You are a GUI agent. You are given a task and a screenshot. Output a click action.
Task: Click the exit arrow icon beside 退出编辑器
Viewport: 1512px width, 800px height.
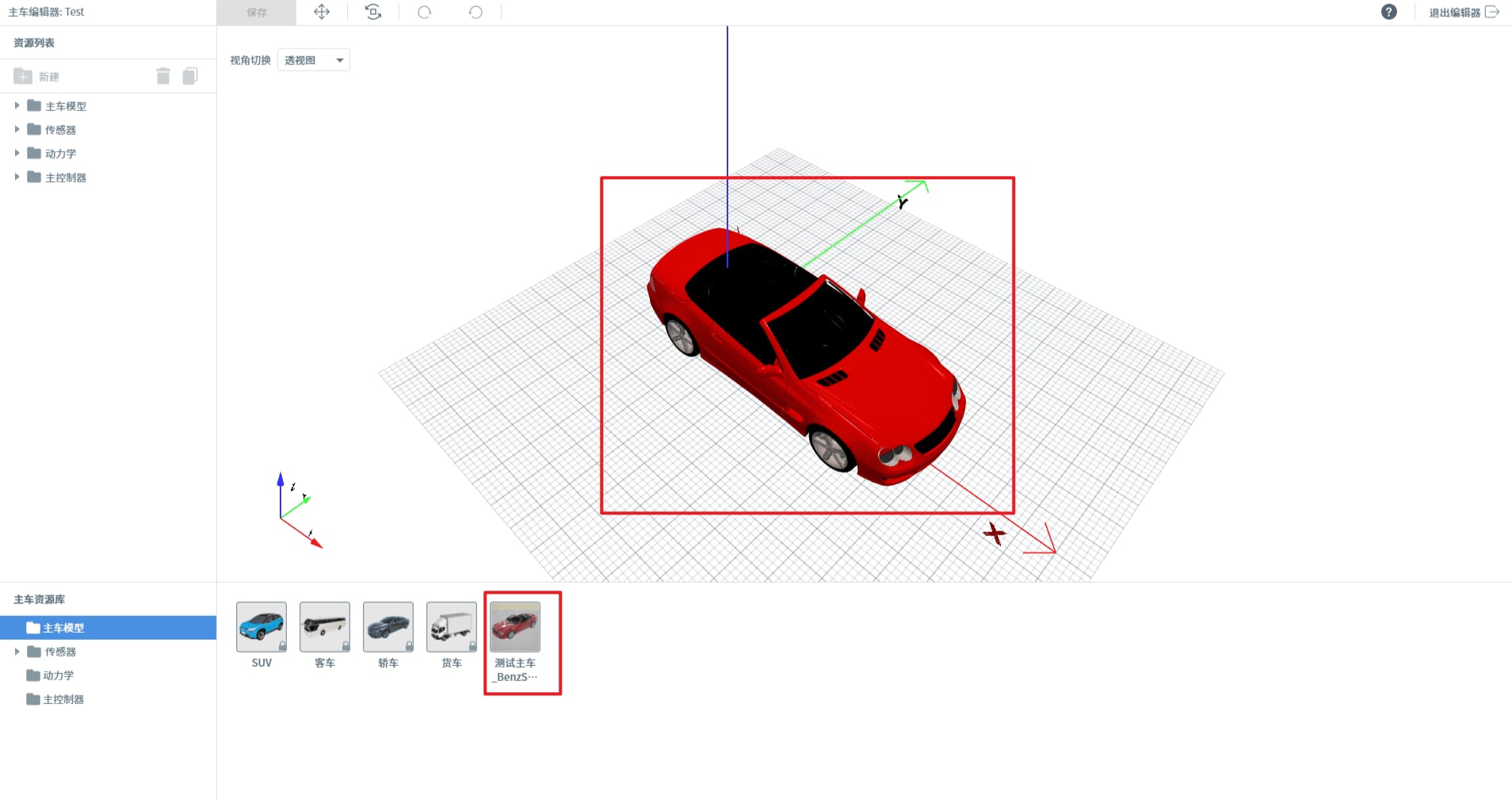[x=1492, y=12]
